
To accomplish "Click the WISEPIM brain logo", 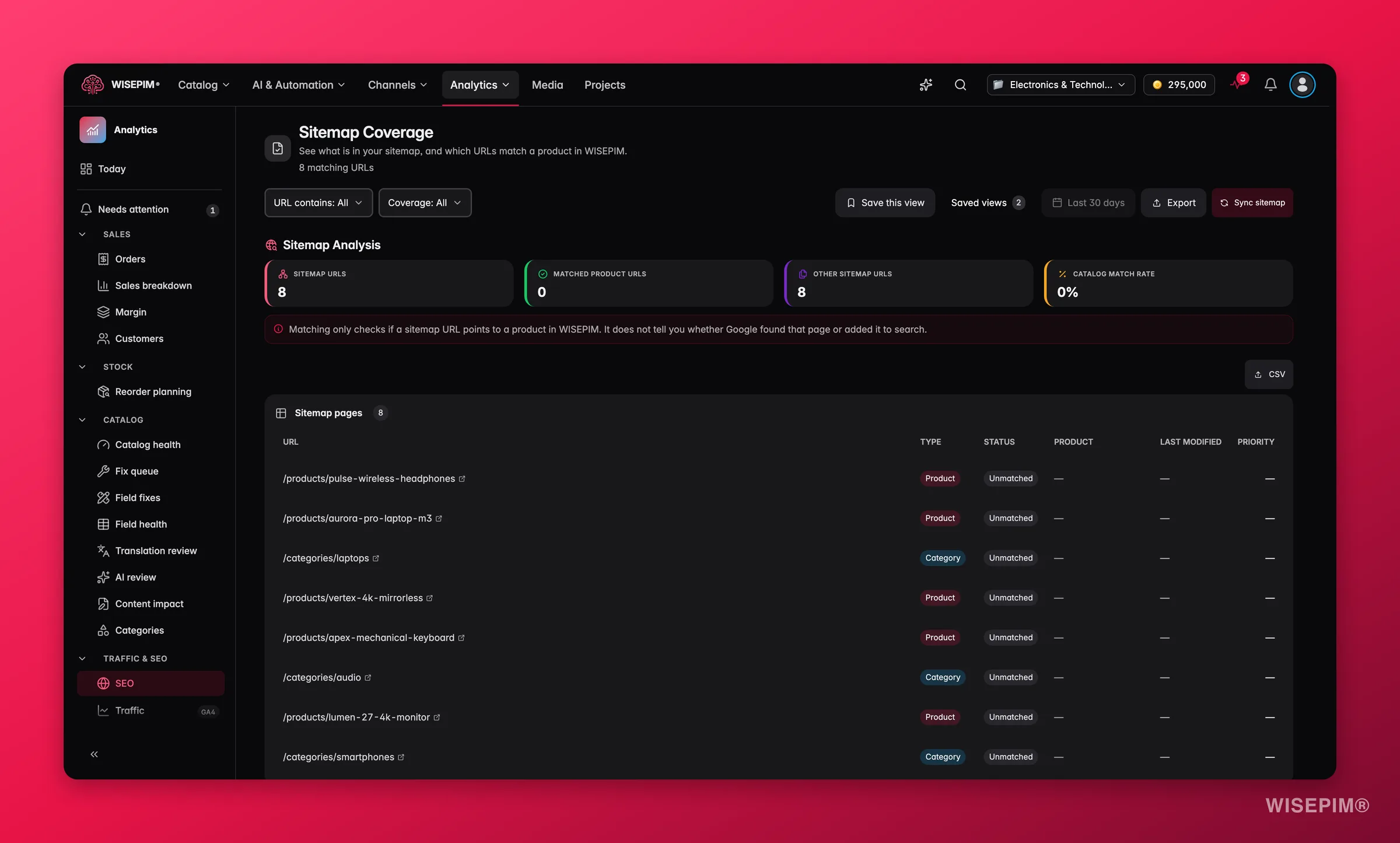I will (x=93, y=85).
